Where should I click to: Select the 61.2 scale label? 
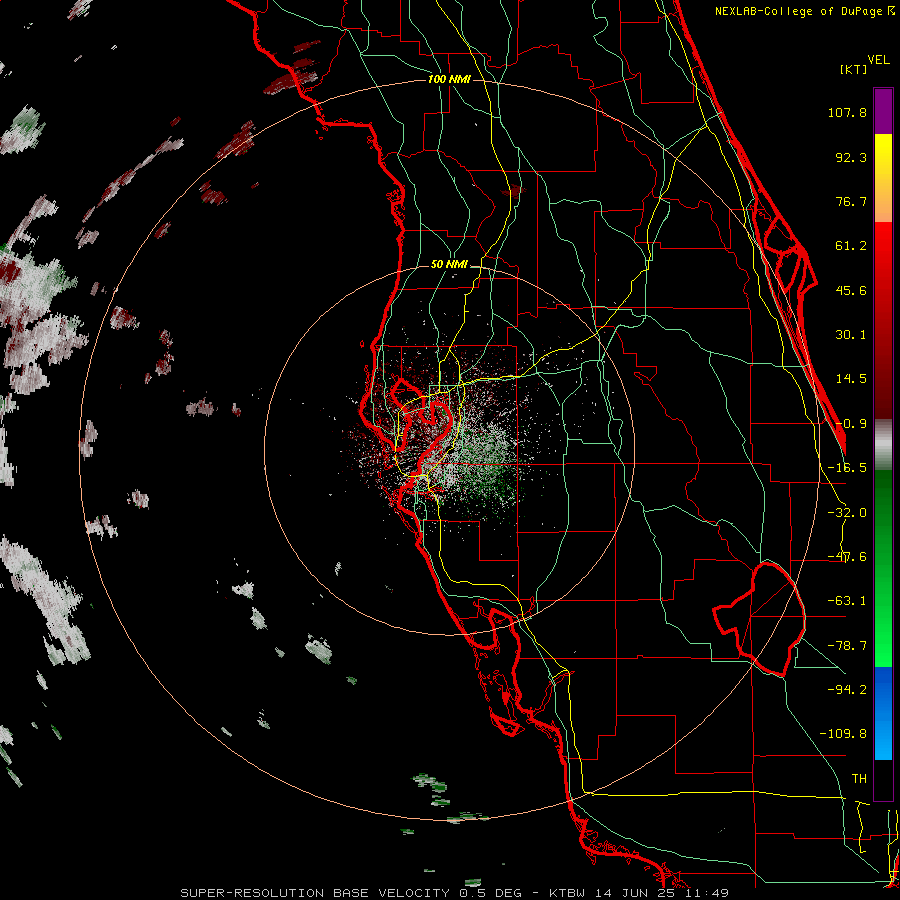[851, 246]
